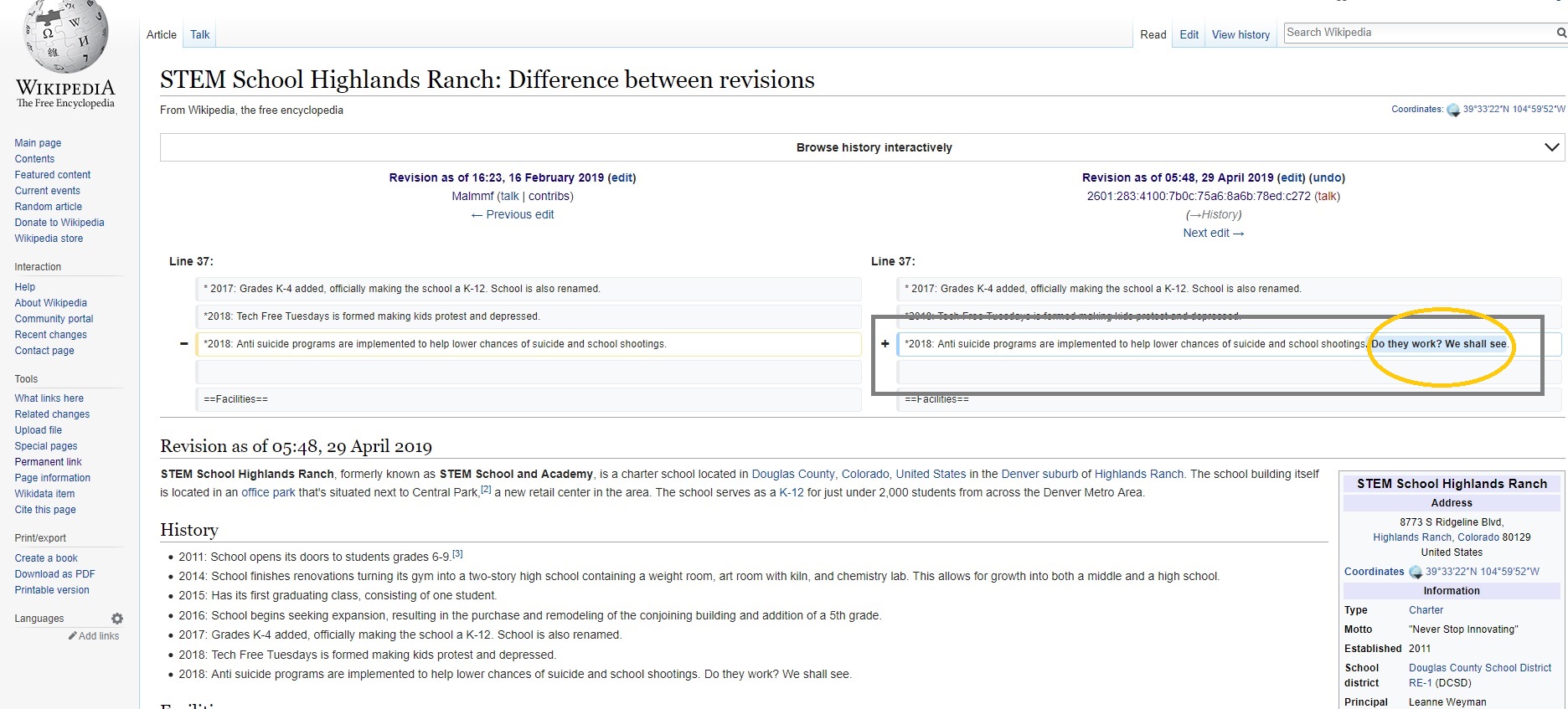Expand Browse history interactively chevron
Screen dimensions: 1568x709
(1551, 147)
